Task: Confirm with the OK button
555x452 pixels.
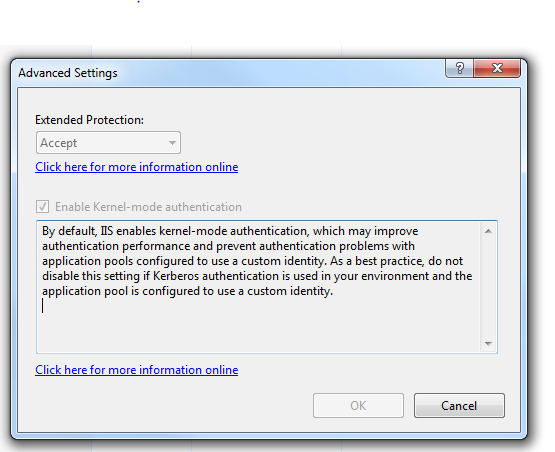Action: tap(358, 405)
